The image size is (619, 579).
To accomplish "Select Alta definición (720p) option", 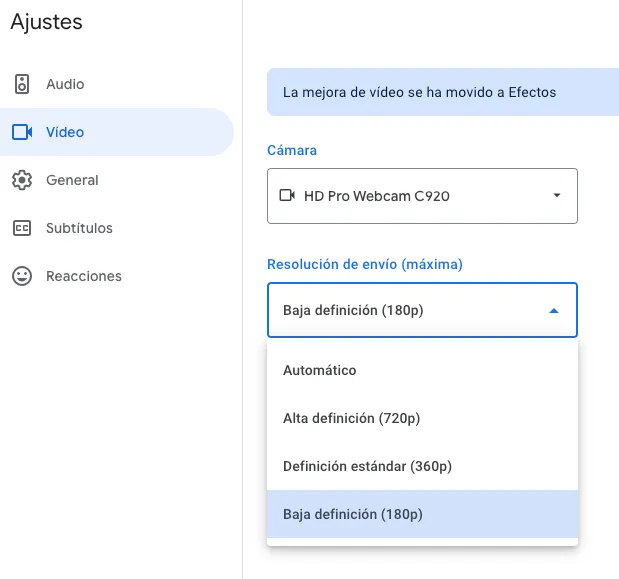I will coord(351,418).
